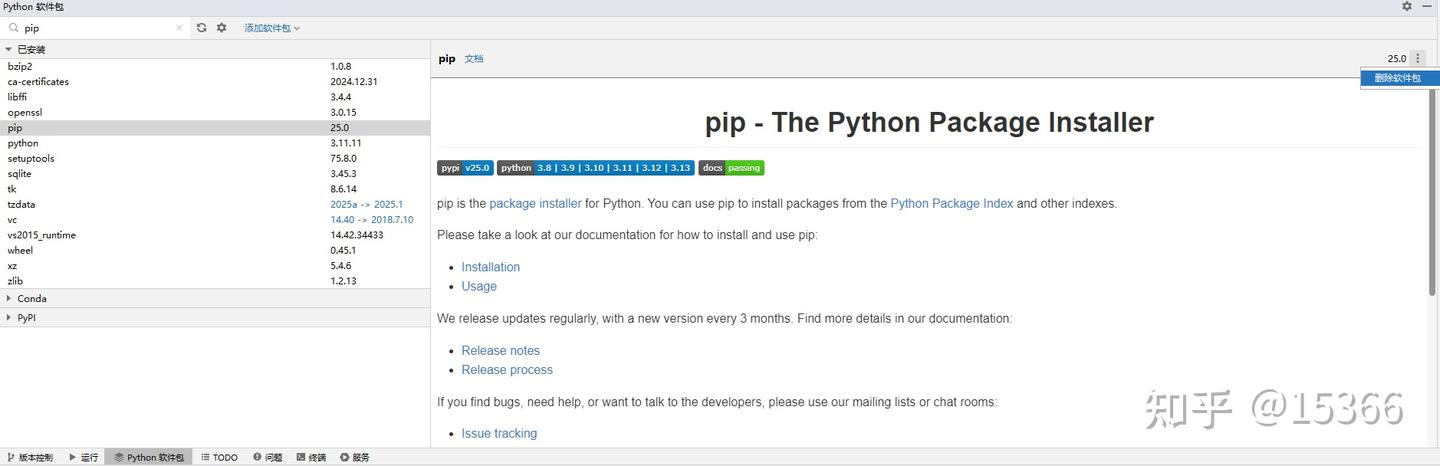Open package manager settings gear
1440x466 pixels.
(x=222, y=28)
